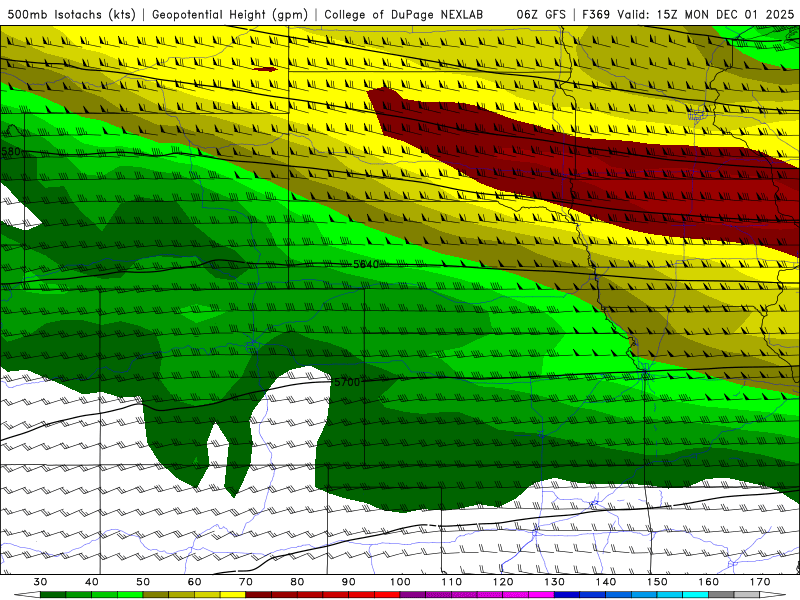The height and width of the screenshot is (600, 800).
Task: Click the blue legend swatch under 140
Action: tap(618, 595)
